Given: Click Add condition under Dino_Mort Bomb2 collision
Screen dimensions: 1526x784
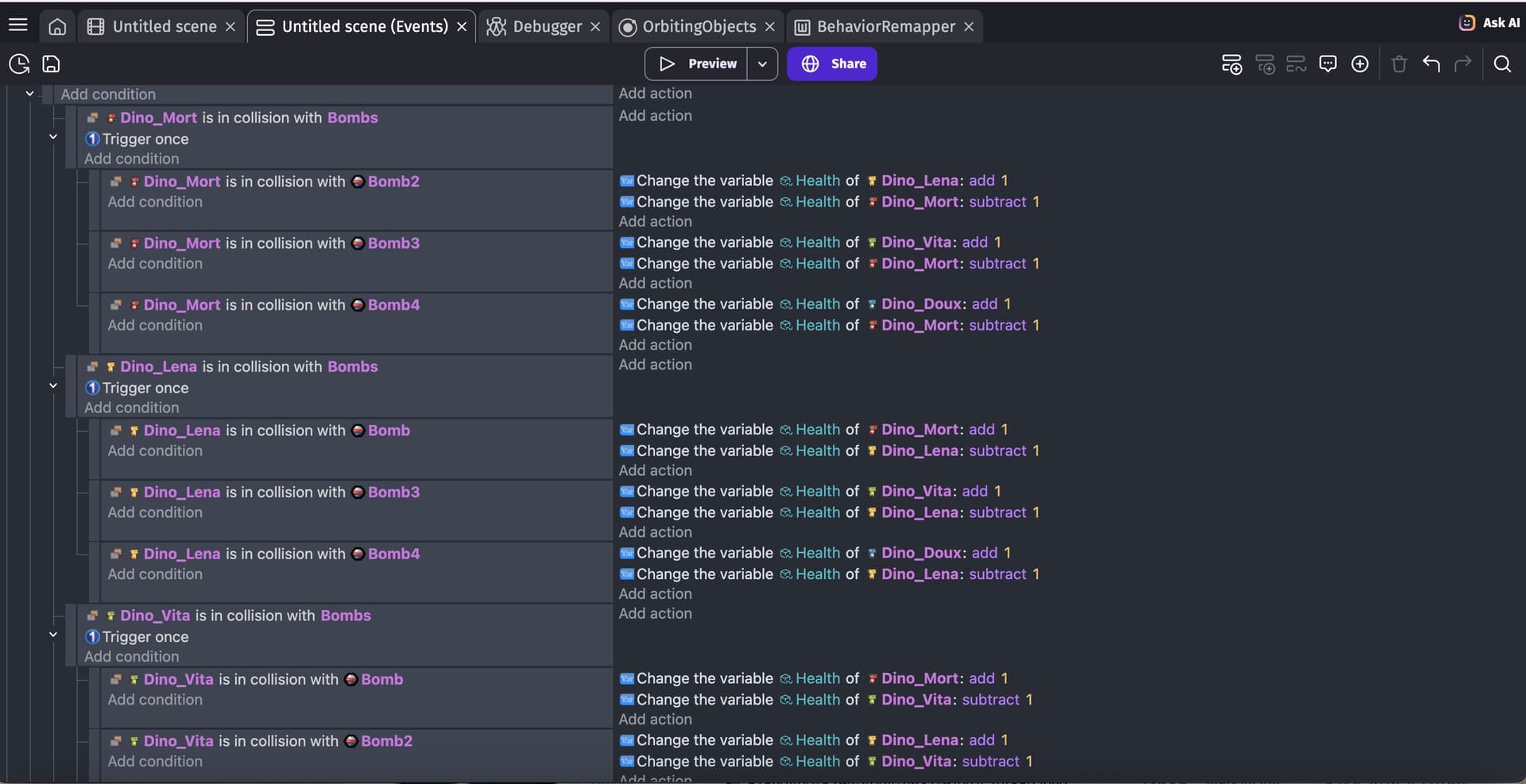Looking at the screenshot, I should [x=155, y=202].
